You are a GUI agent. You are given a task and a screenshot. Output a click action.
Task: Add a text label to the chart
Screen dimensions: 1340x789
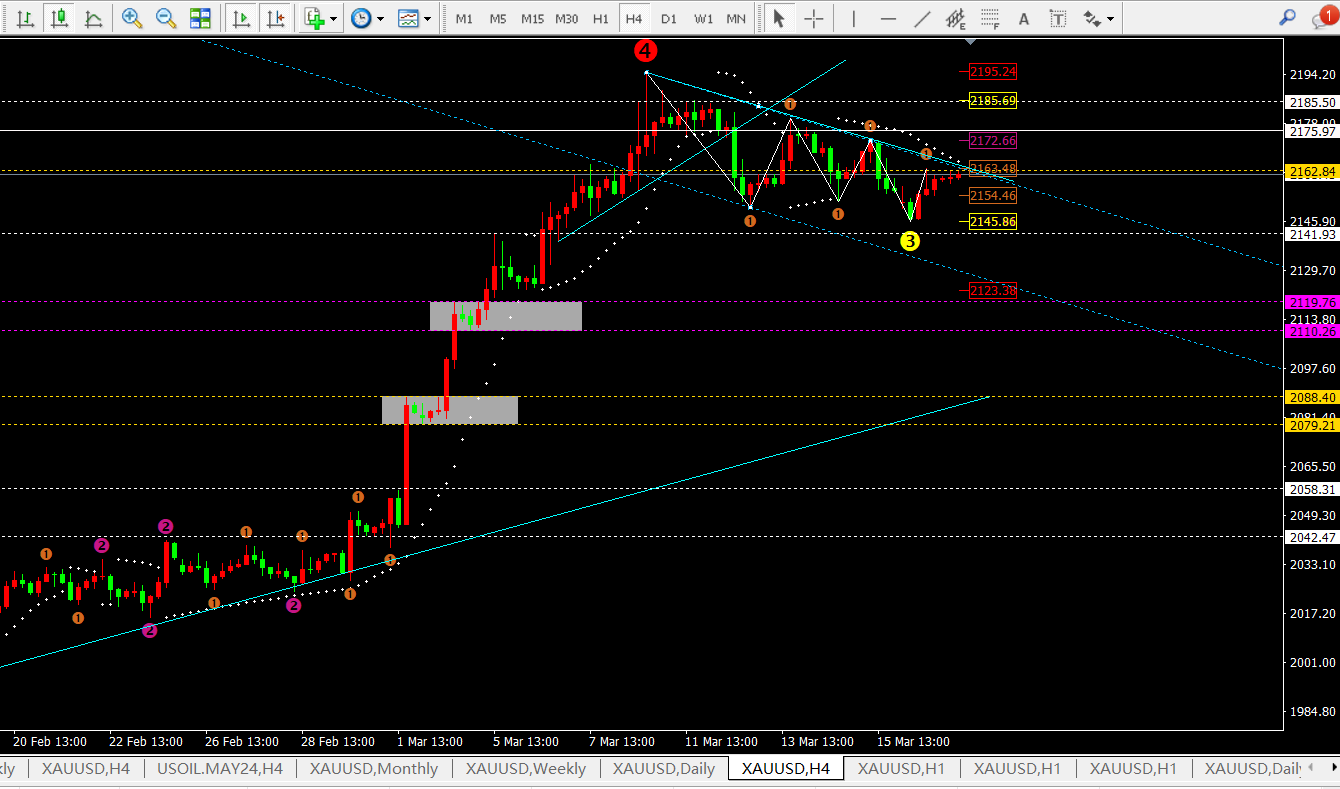click(1023, 18)
